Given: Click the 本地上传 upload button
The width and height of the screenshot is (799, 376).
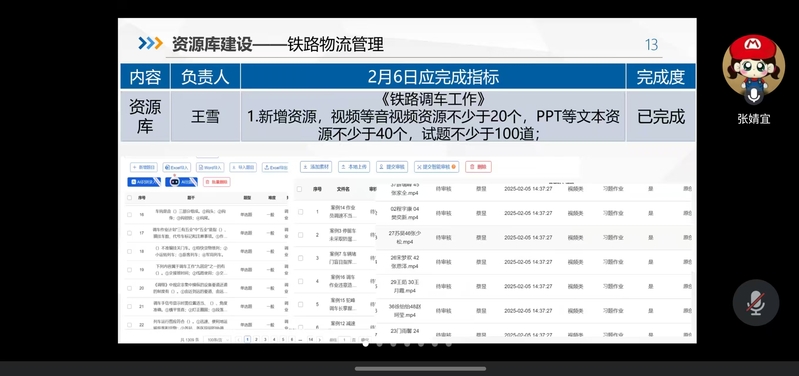Looking at the screenshot, I should pos(354,167).
